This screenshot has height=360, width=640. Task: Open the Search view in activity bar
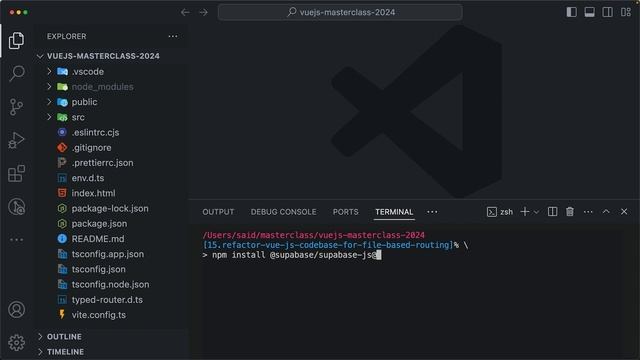pyautogui.click(x=16, y=73)
